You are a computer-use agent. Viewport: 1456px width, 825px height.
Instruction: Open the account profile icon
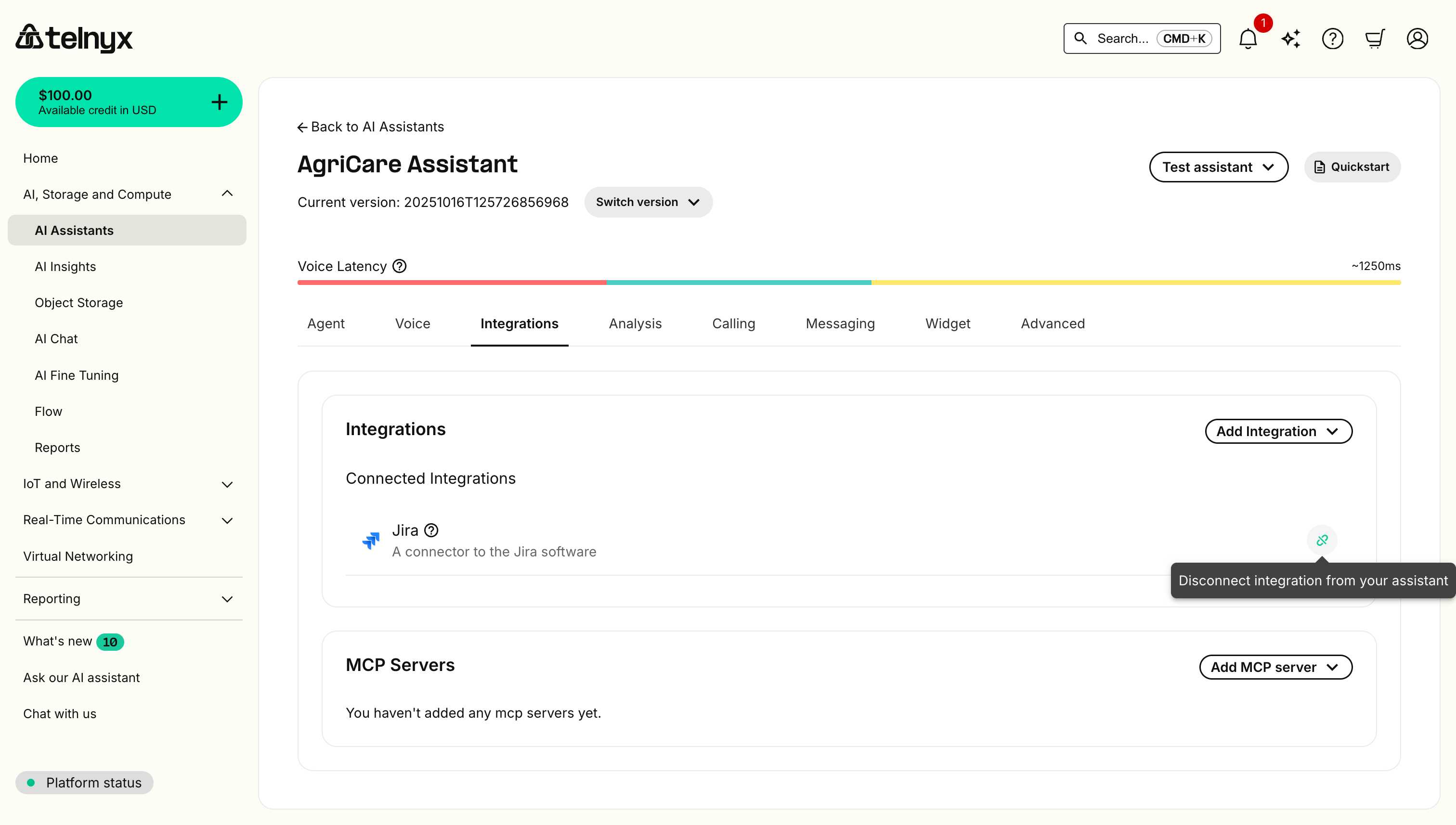click(1417, 38)
